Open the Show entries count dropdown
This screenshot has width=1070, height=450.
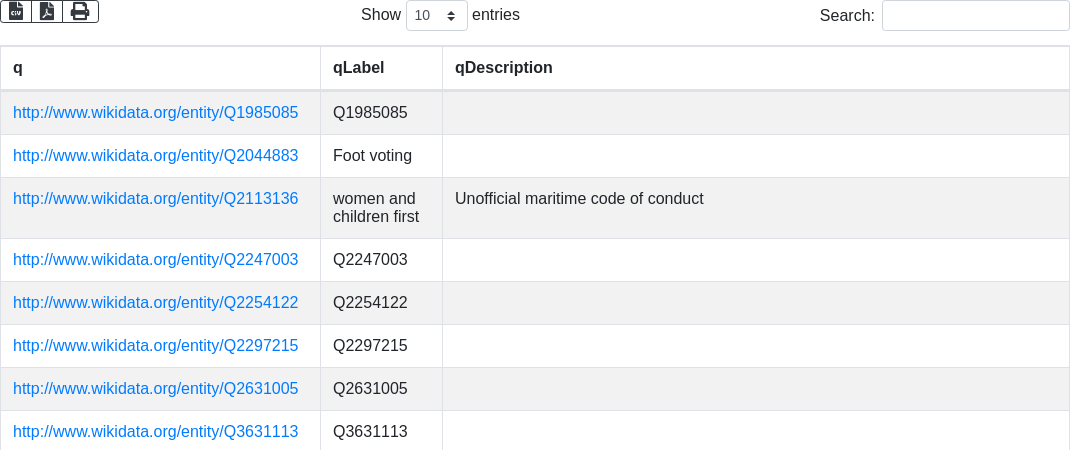pos(437,15)
